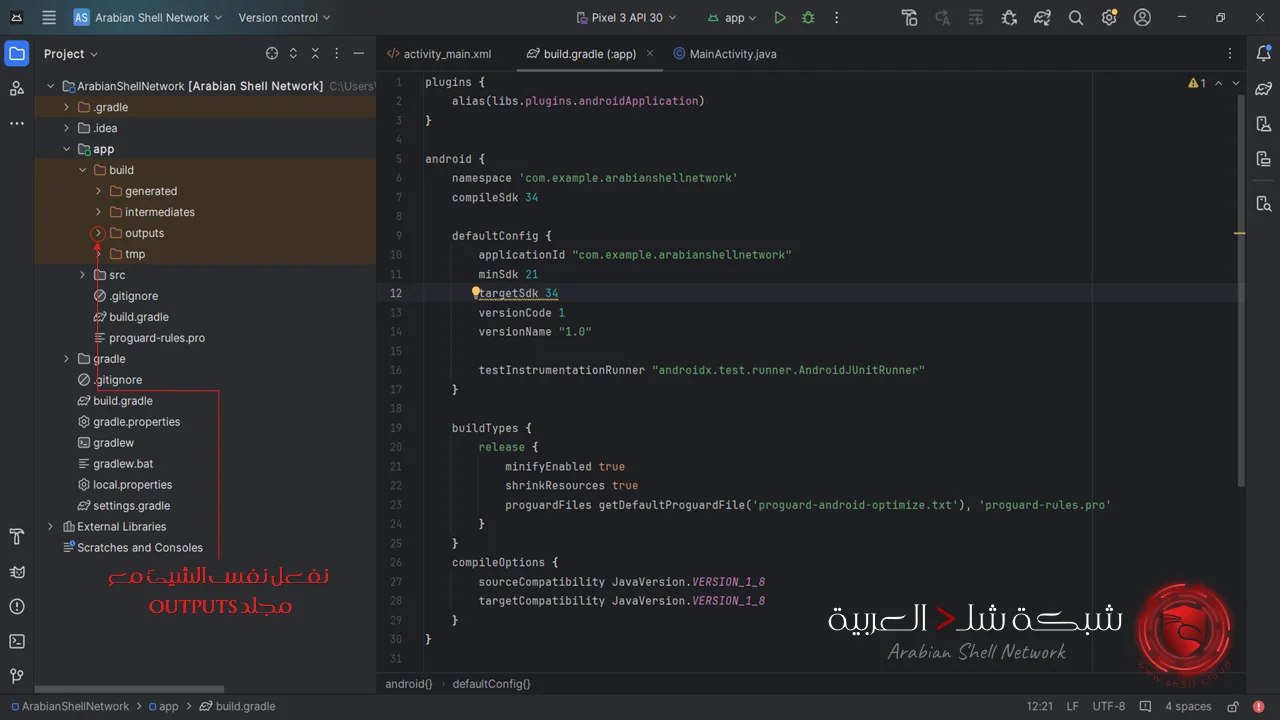1280x720 pixels.
Task: Close the build.gradle (:app) tab
Action: (x=650, y=54)
